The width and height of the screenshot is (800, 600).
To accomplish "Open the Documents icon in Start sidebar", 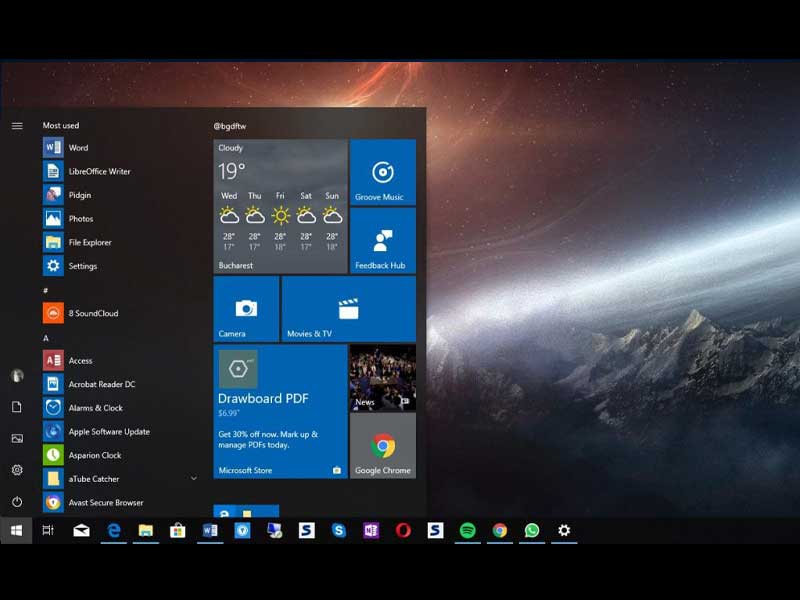I will (17, 407).
